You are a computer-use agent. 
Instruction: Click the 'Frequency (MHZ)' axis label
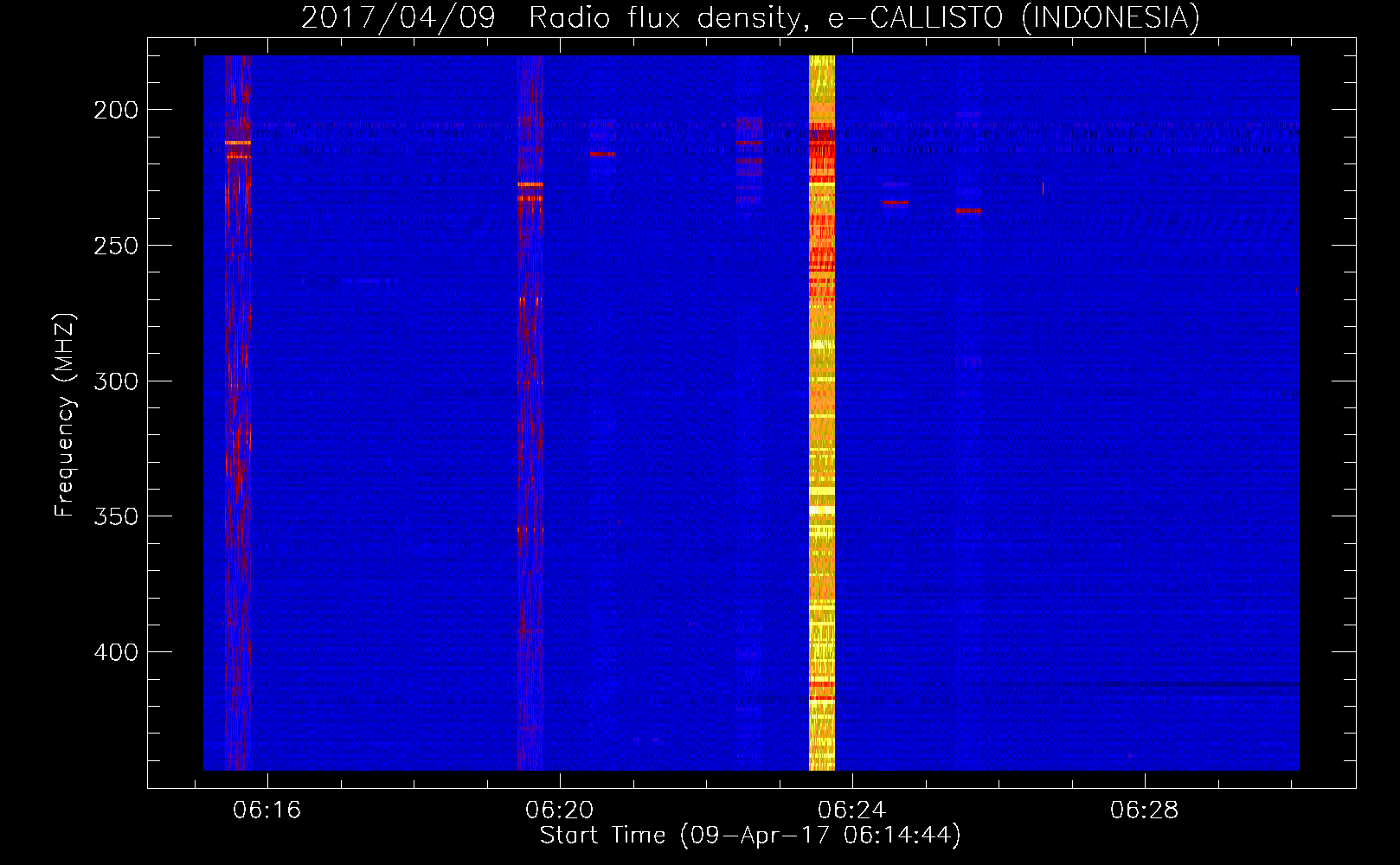pos(64,415)
